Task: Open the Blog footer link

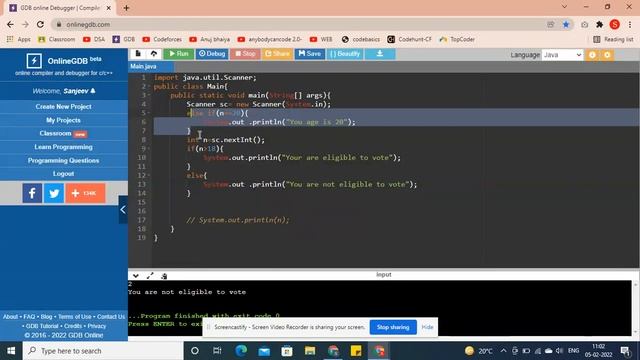Action: [x=46, y=317]
